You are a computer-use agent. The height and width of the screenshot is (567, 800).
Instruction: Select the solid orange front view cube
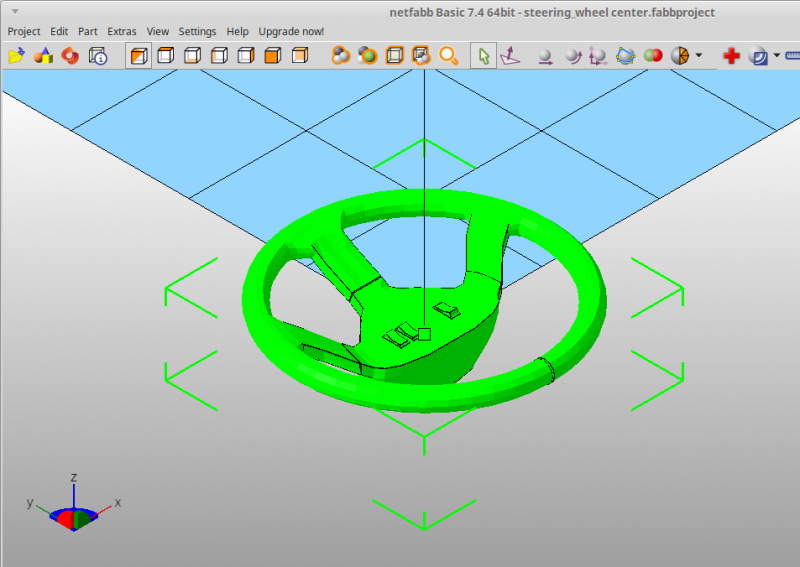pyautogui.click(x=273, y=55)
